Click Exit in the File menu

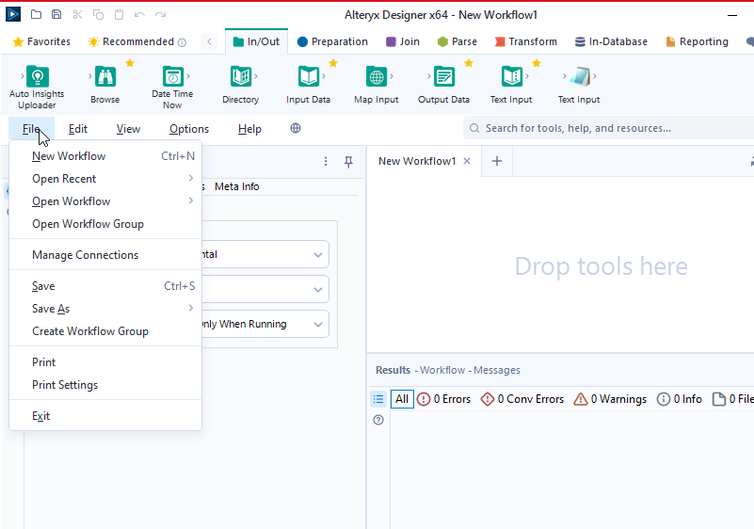point(105,416)
